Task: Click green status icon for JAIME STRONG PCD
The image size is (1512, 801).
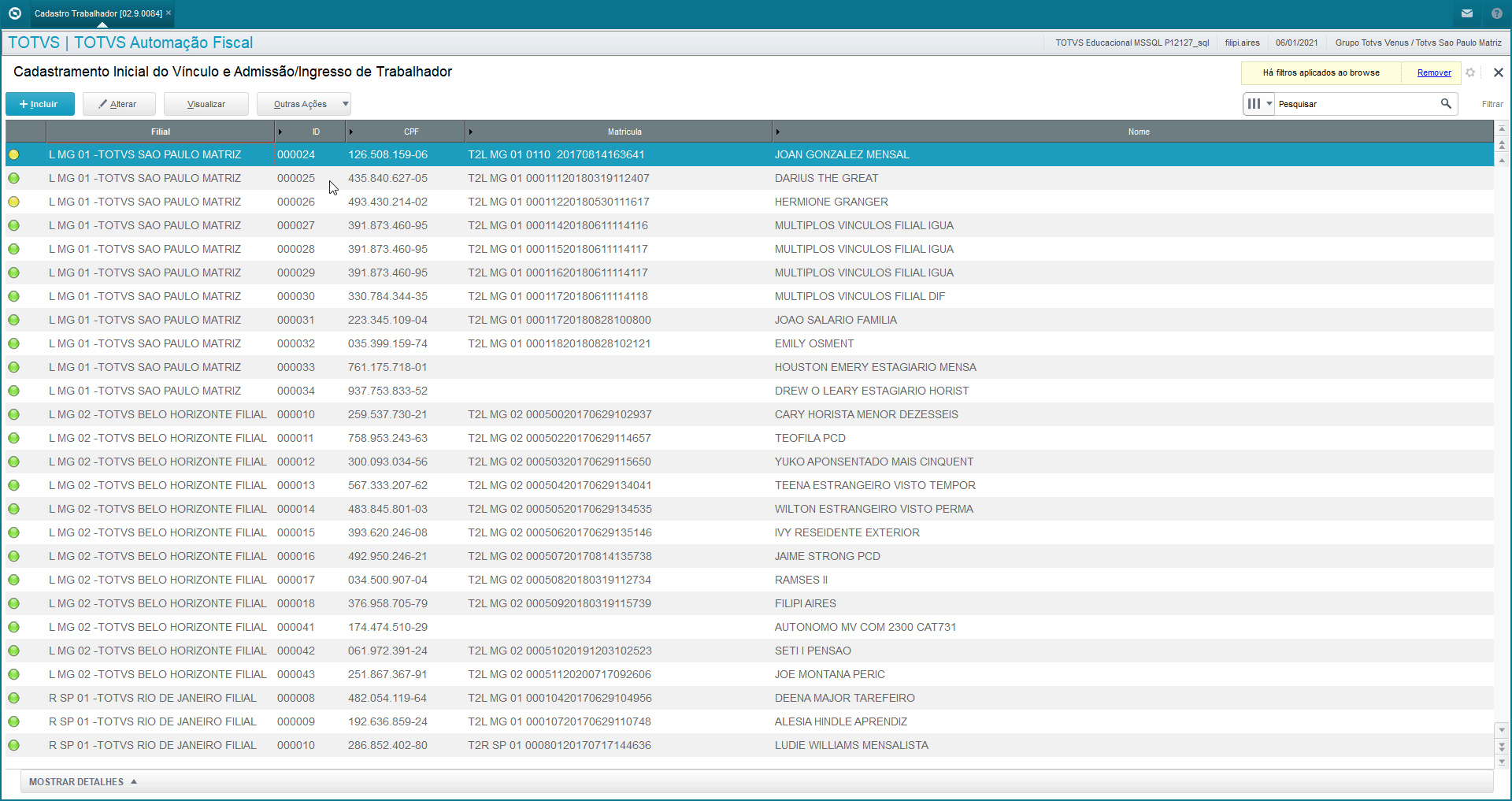Action: point(14,556)
